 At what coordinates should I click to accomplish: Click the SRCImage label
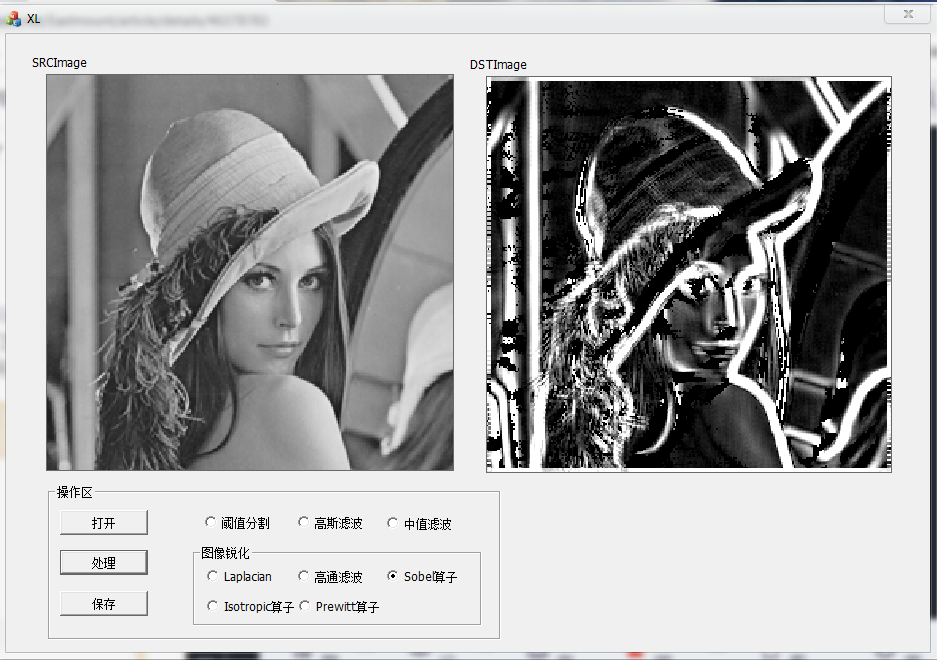tap(60, 63)
